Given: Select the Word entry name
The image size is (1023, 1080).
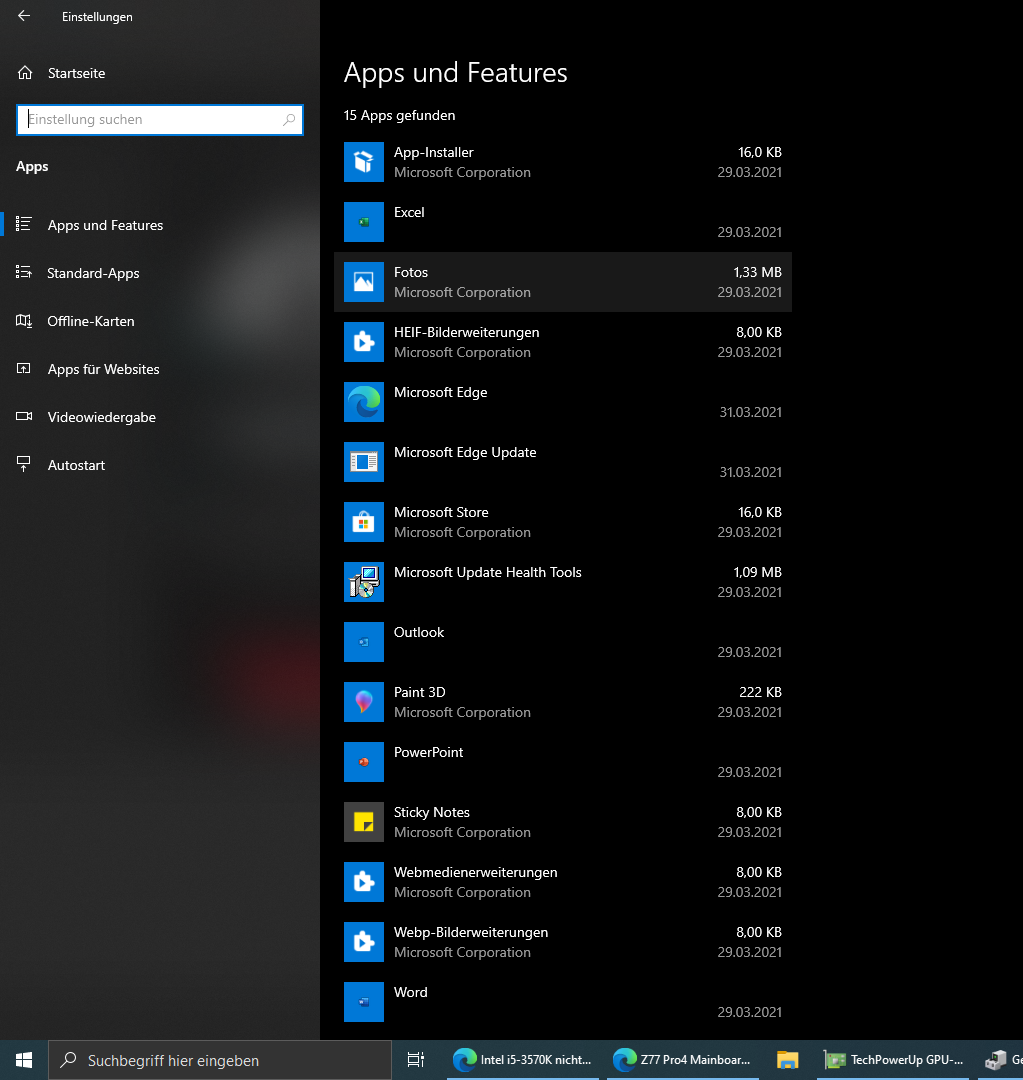Looking at the screenshot, I should click(x=411, y=992).
